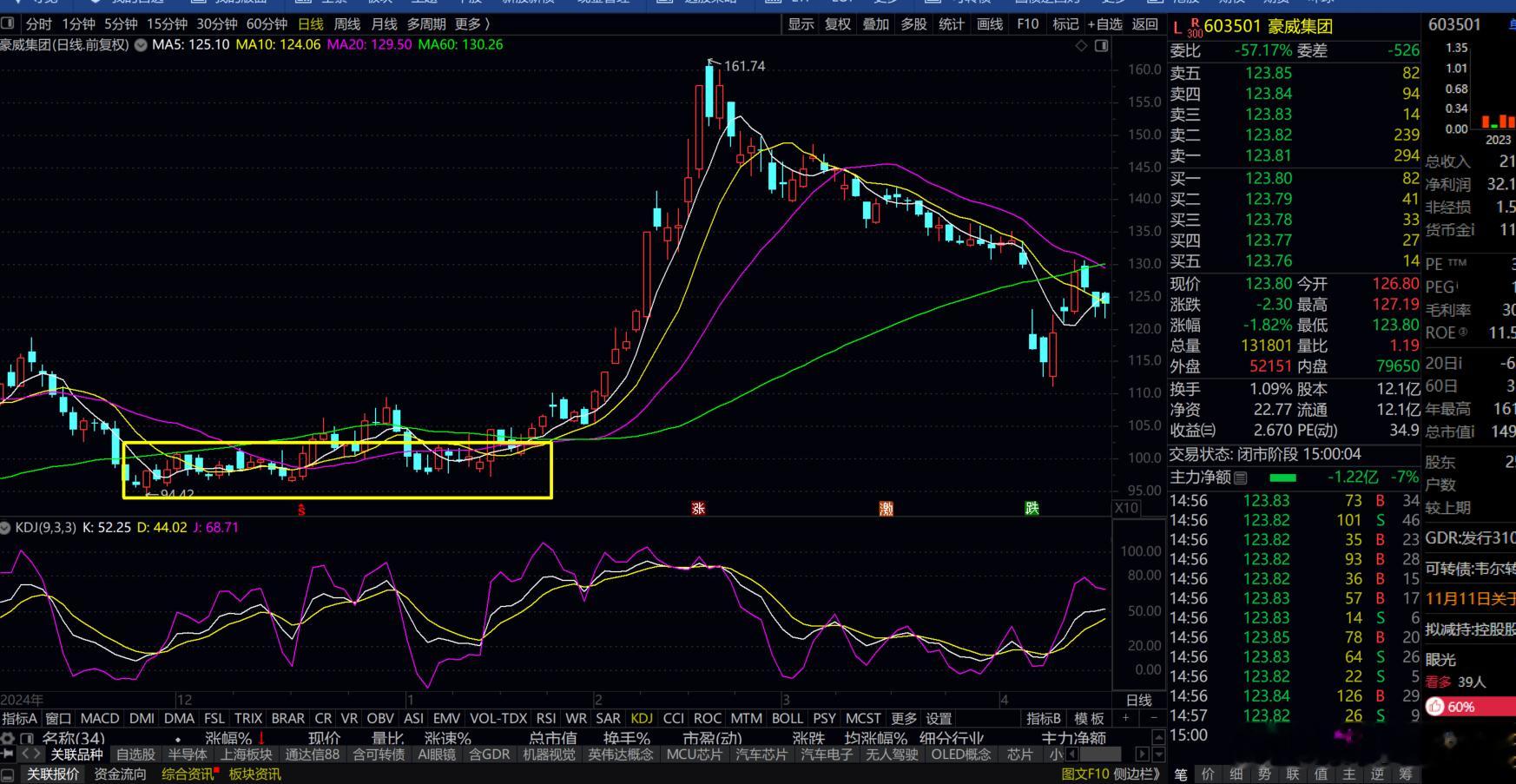Click the panel layout icon beside the diamond
Image resolution: width=1516 pixels, height=784 pixels.
click(x=1101, y=45)
